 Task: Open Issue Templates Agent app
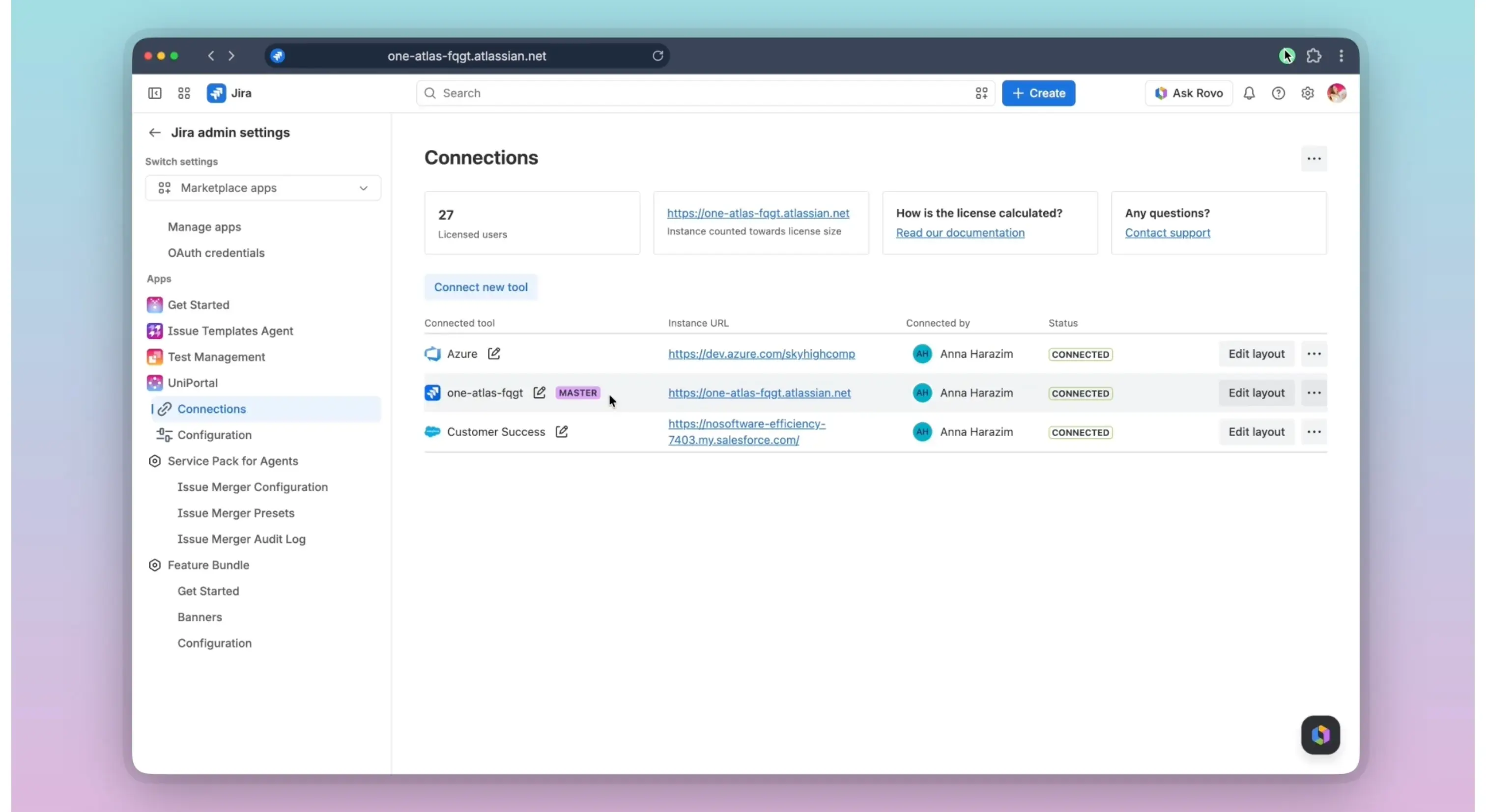click(x=230, y=331)
